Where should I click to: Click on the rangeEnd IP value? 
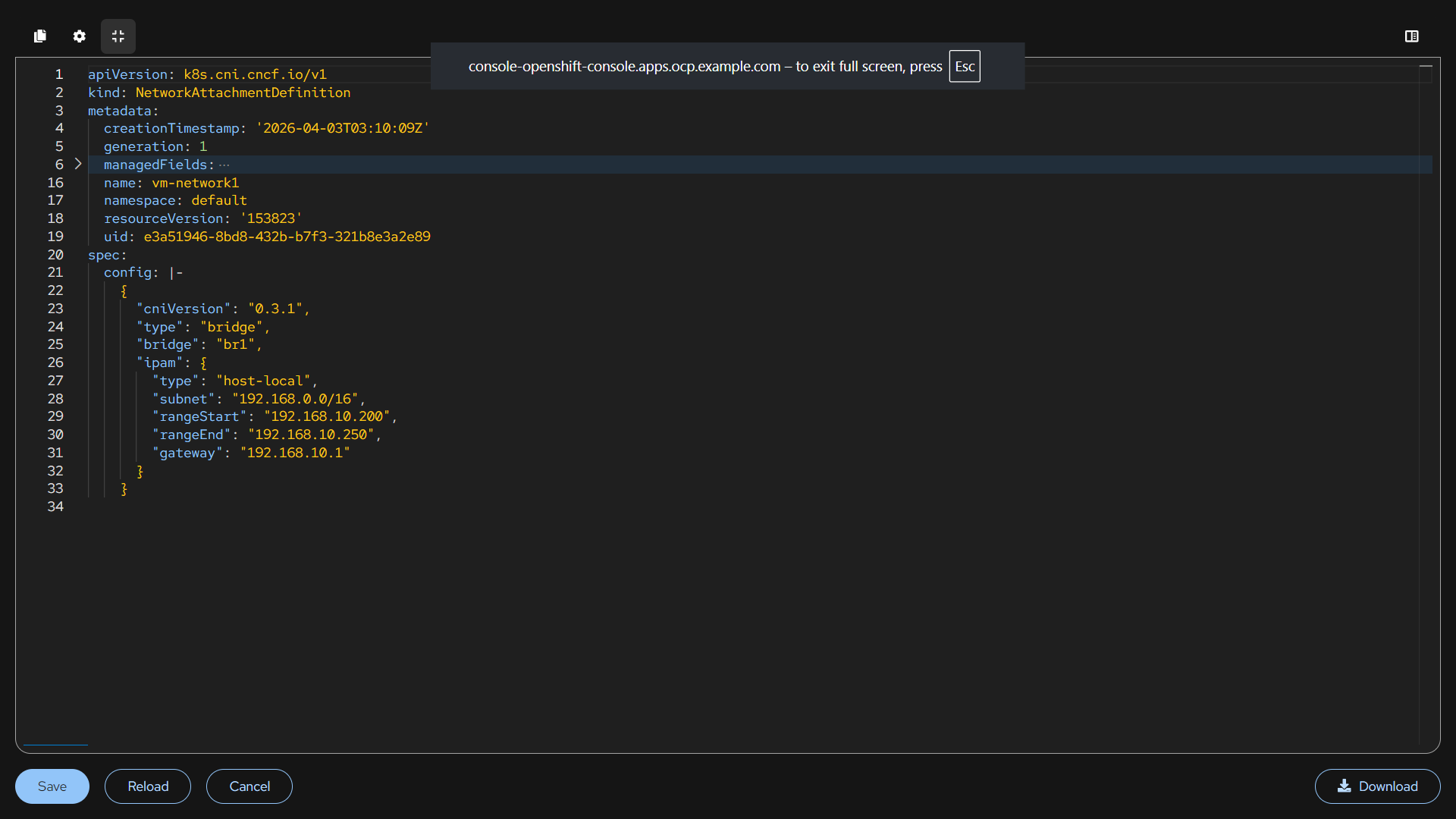[311, 435]
